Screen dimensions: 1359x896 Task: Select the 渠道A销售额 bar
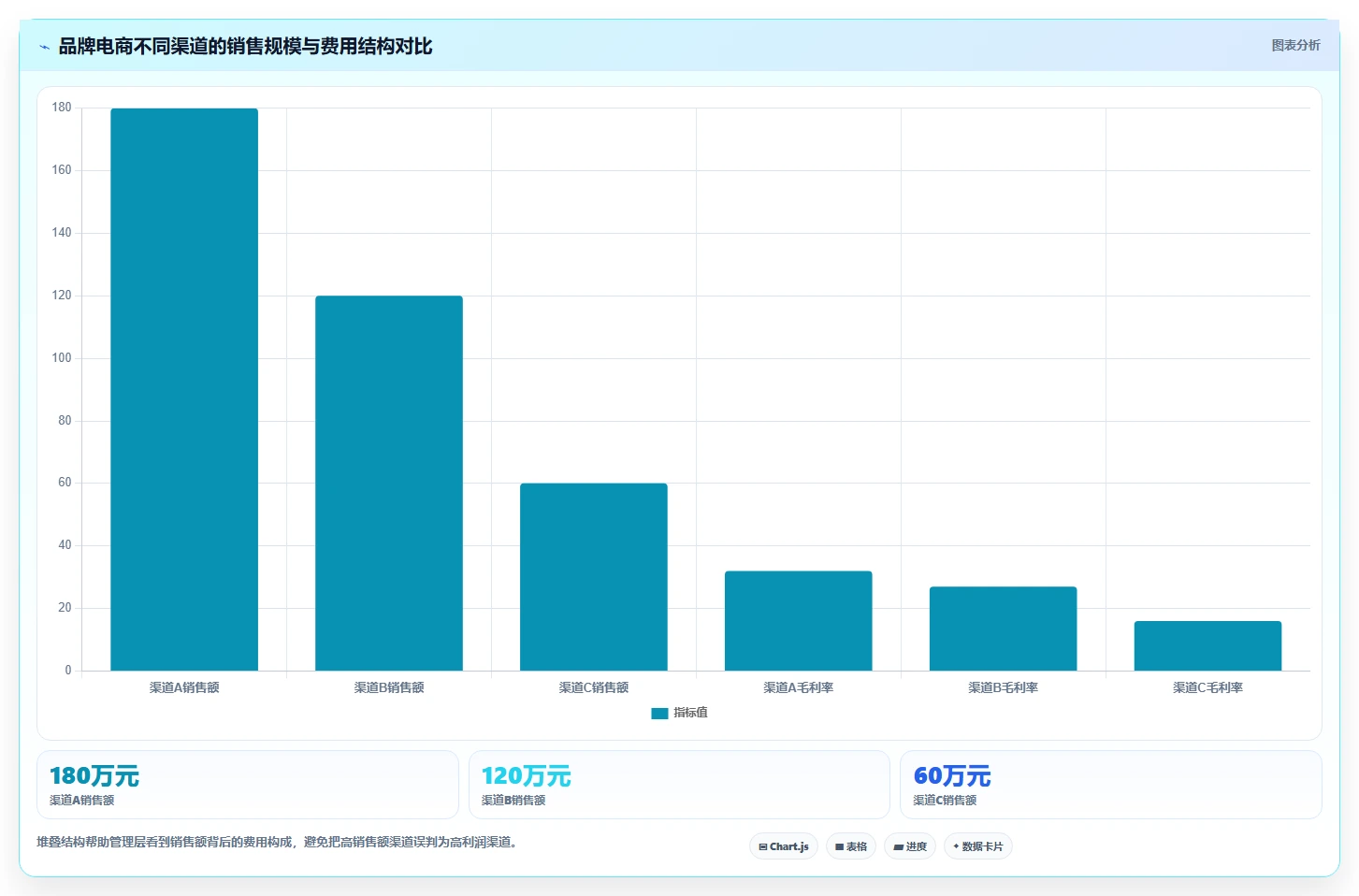coord(184,389)
